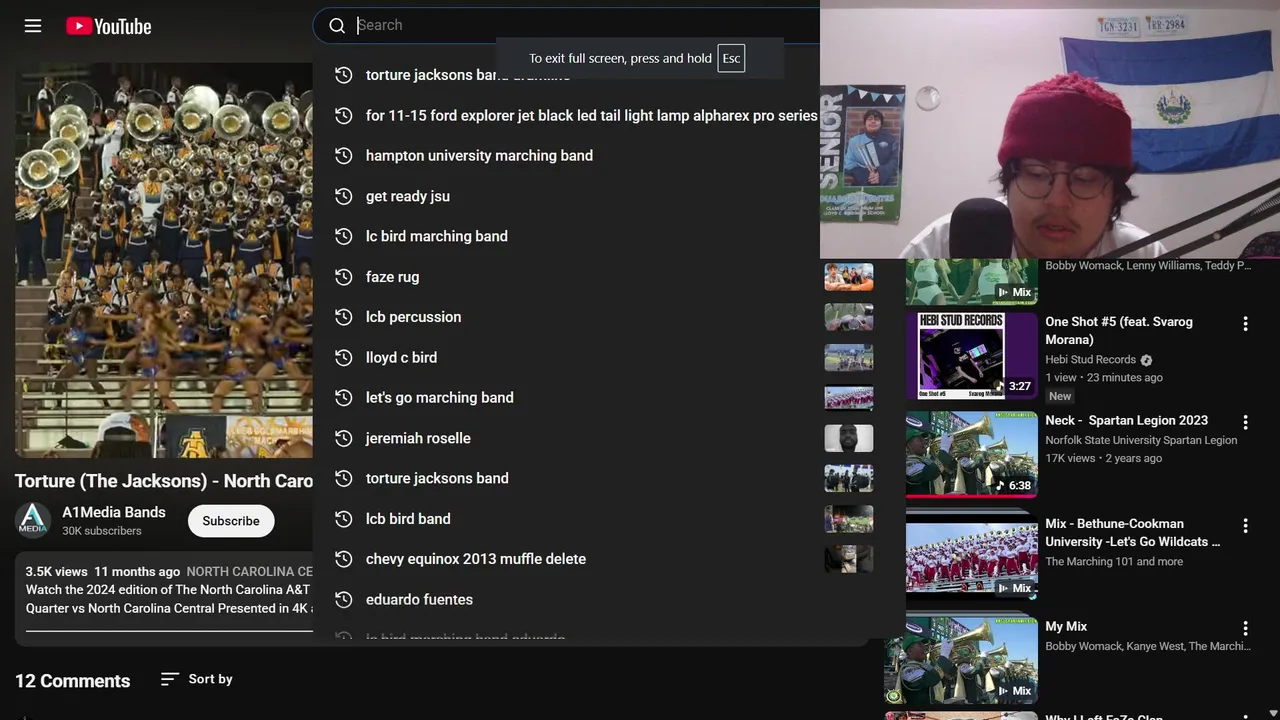Open more options for Bethune-Cookman mix

pyautogui.click(x=1245, y=526)
